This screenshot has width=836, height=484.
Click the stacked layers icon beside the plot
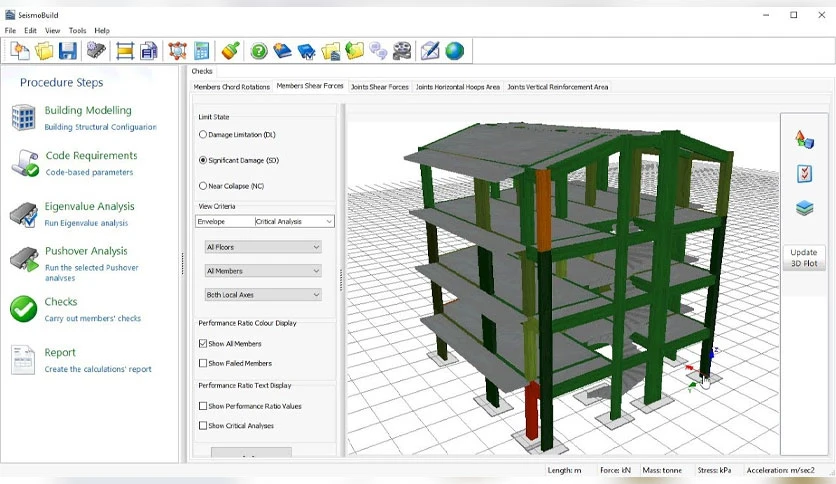tap(805, 207)
